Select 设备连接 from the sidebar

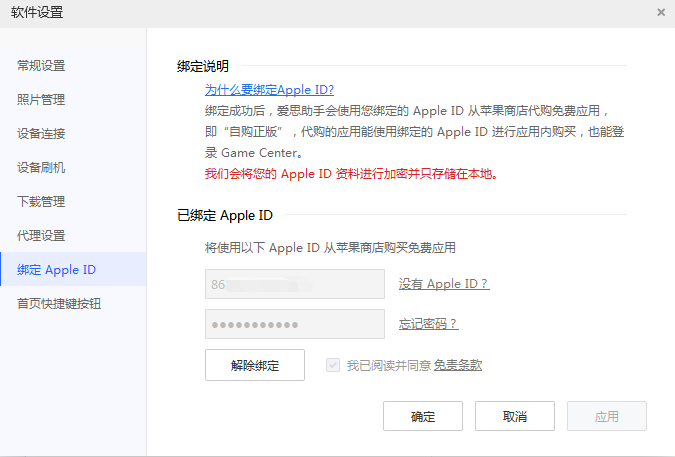(41, 134)
